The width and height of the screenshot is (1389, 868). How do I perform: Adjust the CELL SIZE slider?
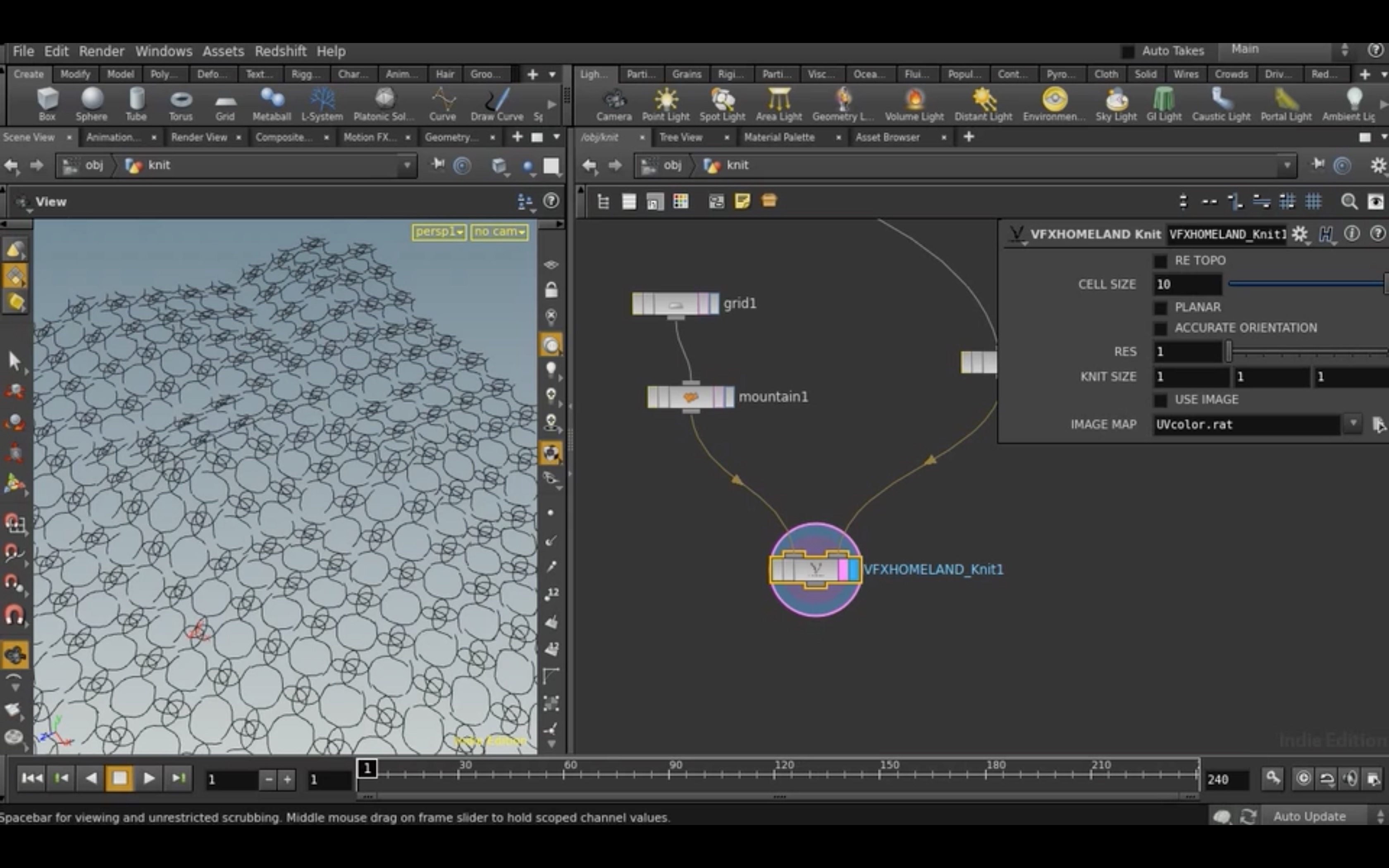click(1309, 284)
